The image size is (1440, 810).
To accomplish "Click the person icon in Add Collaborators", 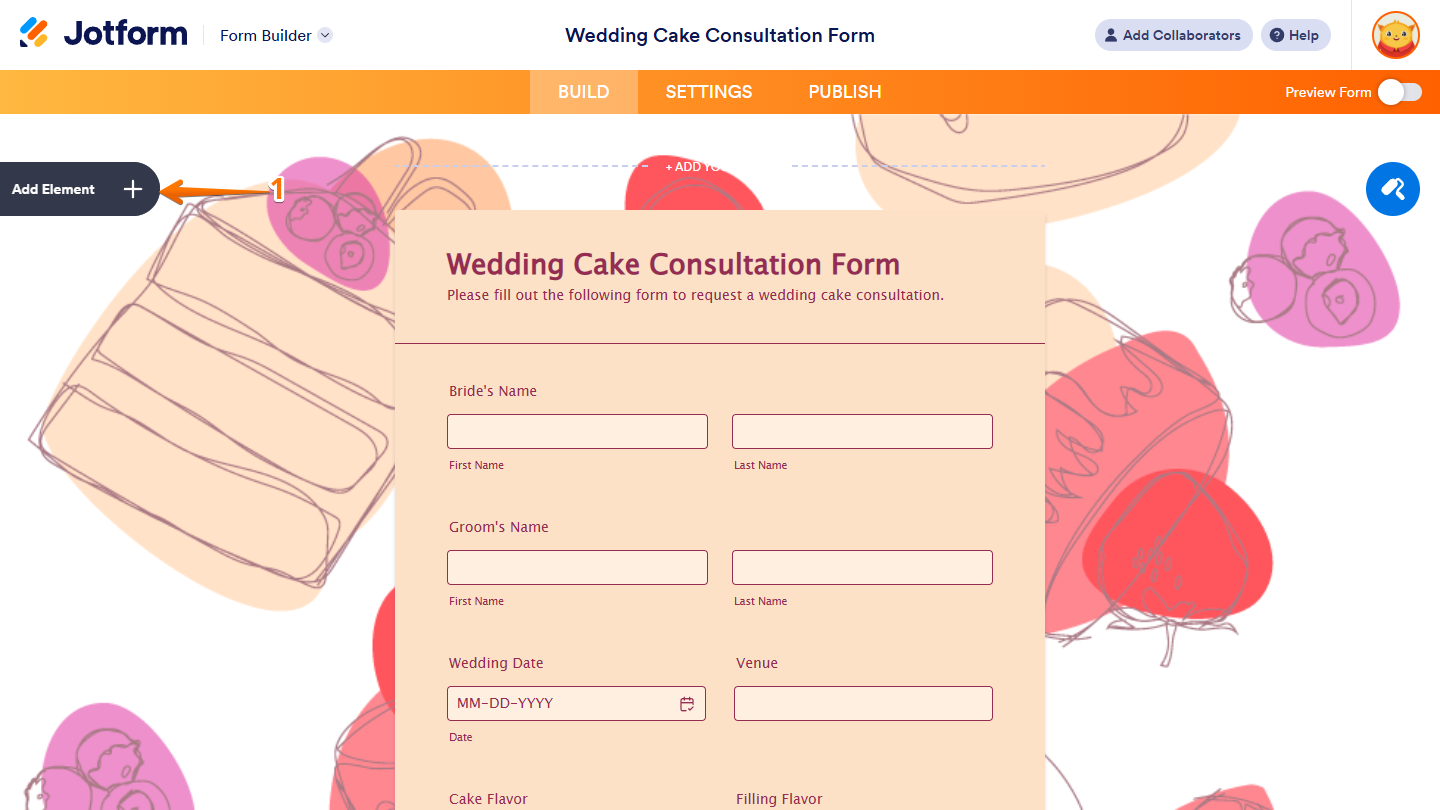I will click(x=1111, y=35).
